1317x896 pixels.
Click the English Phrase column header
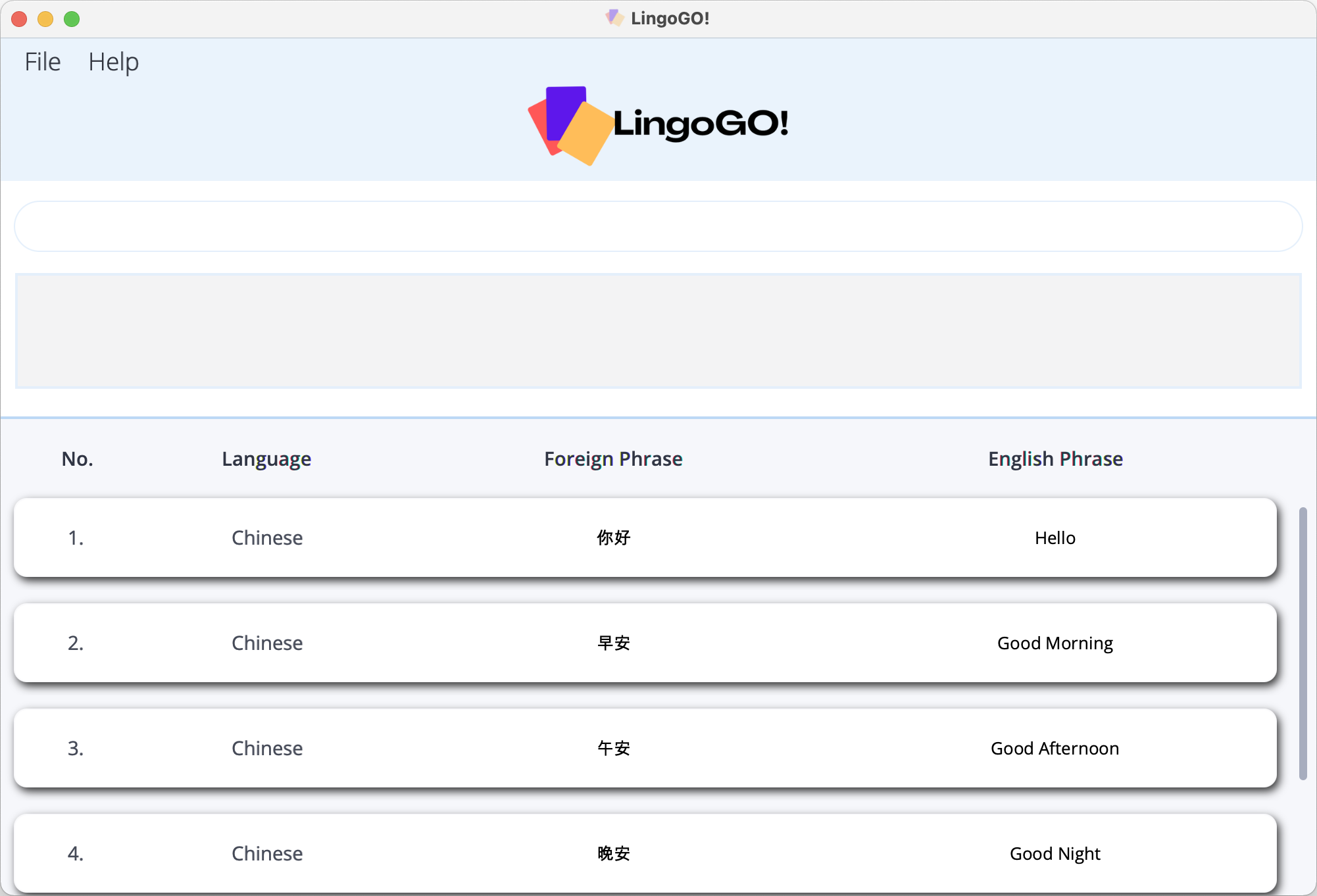pyautogui.click(x=1055, y=459)
